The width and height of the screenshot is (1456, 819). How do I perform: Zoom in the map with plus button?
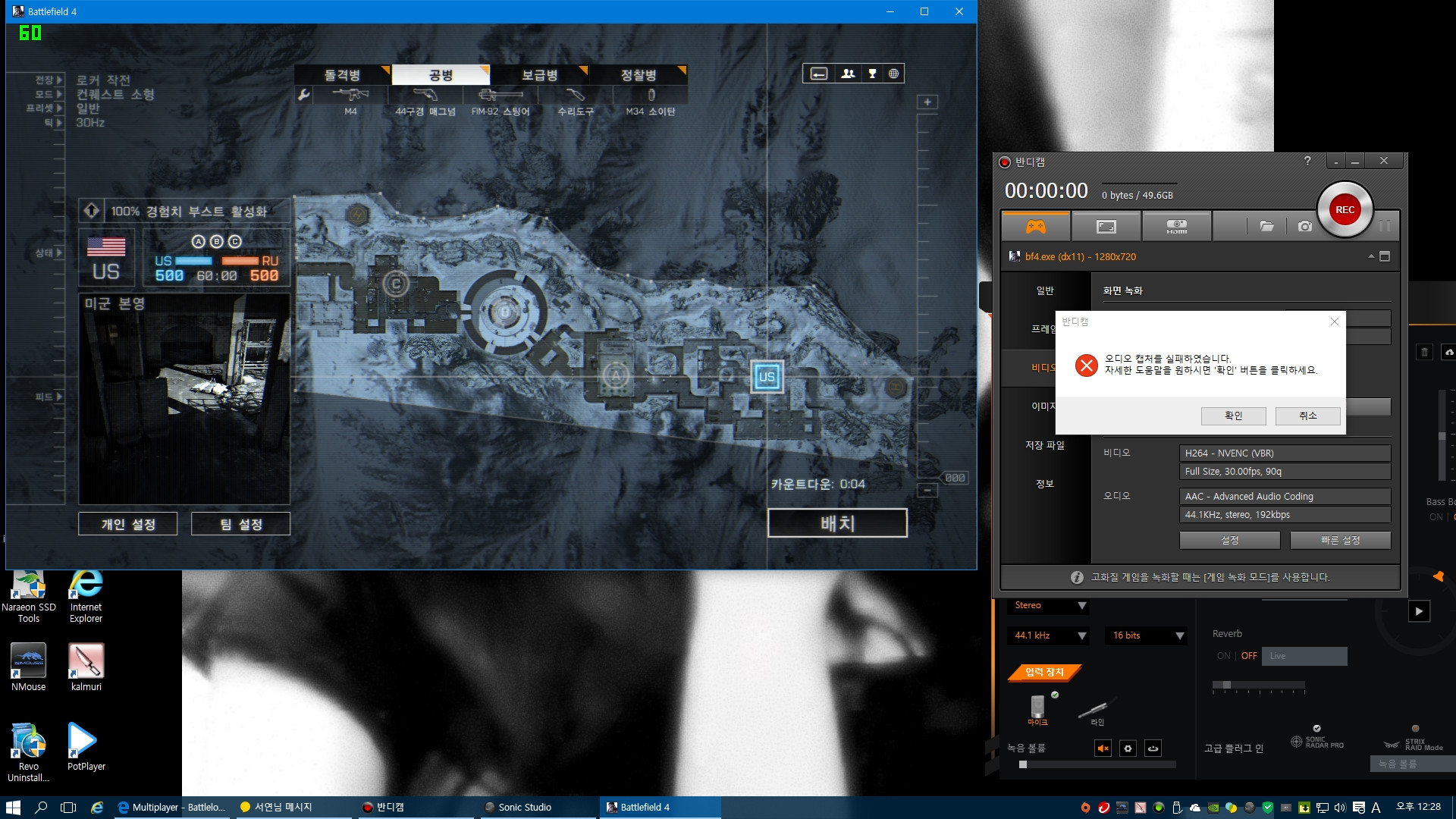[x=927, y=102]
